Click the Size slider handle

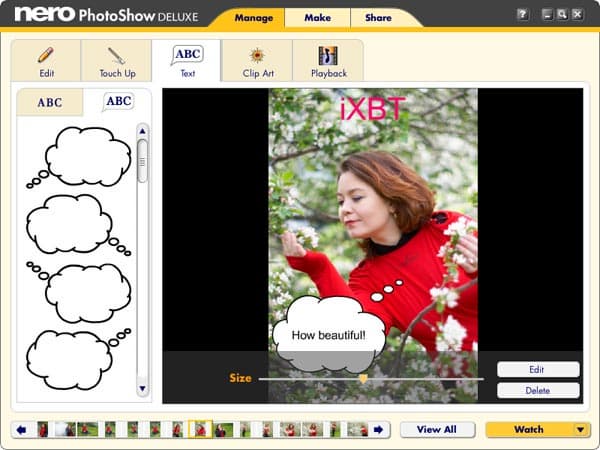click(x=363, y=379)
